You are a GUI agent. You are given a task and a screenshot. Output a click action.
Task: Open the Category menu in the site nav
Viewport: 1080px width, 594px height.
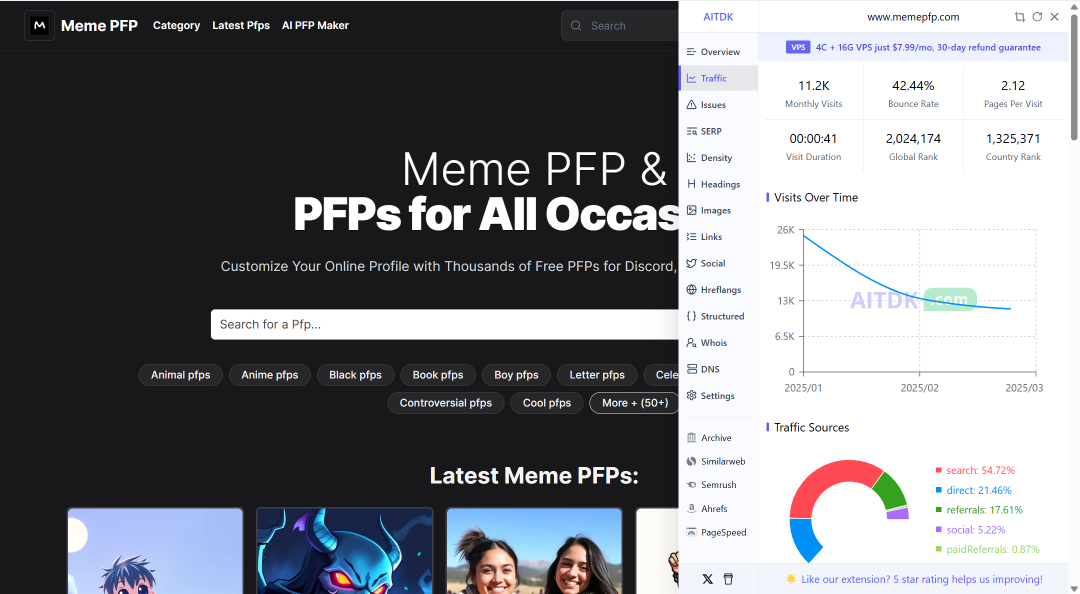176,25
